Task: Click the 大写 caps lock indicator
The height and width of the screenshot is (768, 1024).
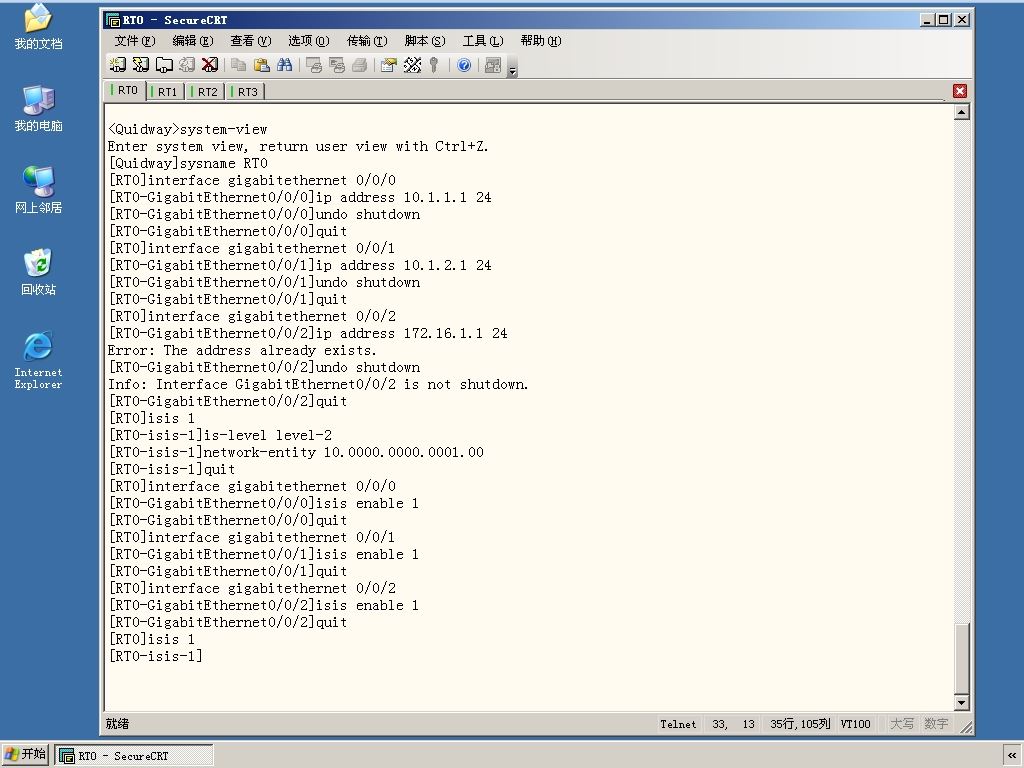Action: click(902, 724)
